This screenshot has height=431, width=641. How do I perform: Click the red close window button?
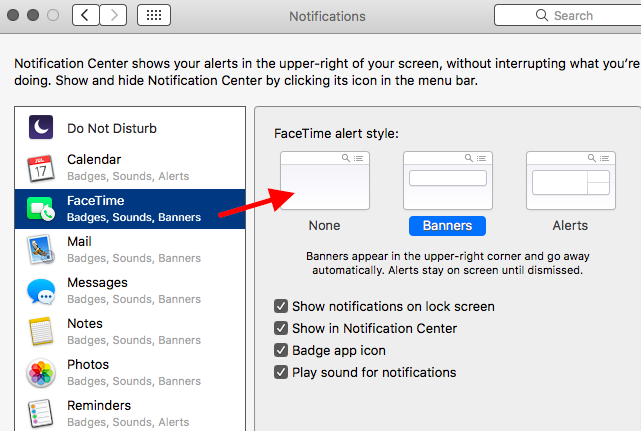[13, 15]
